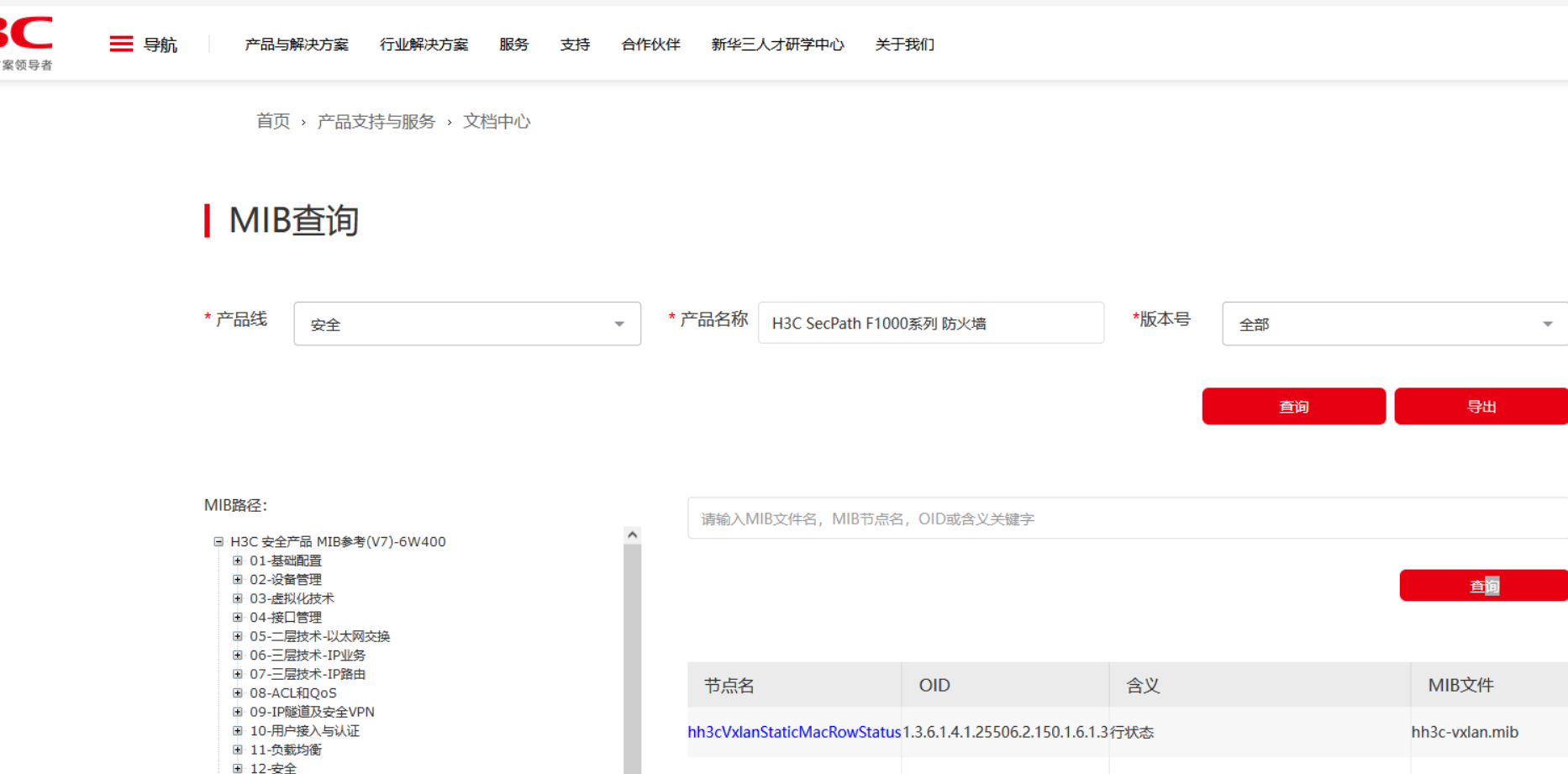Expand the 11-负载均衡 tree node
Image resolution: width=1568 pixels, height=774 pixels.
(238, 750)
